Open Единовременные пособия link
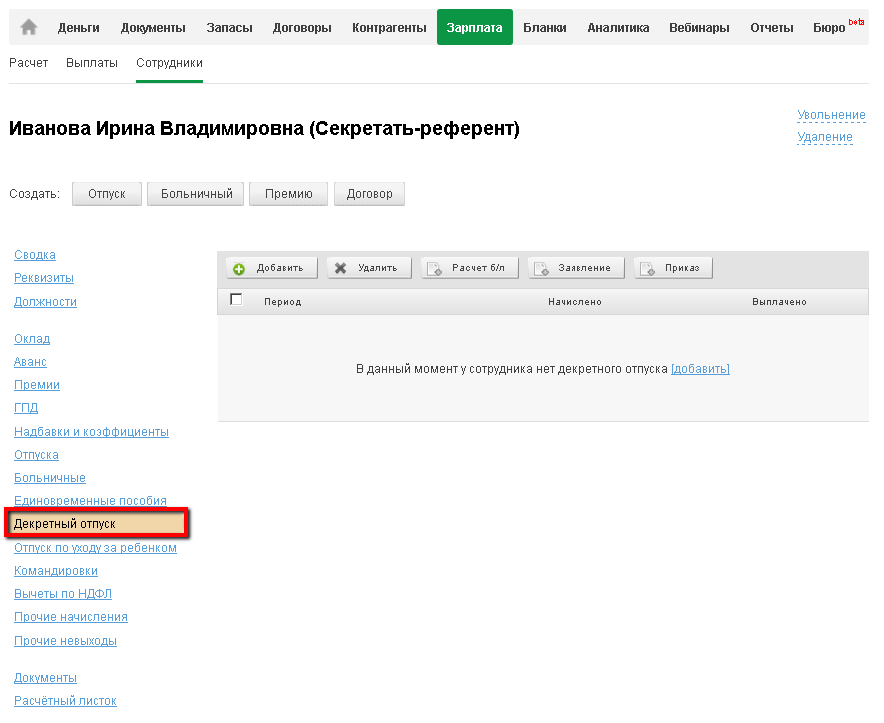This screenshot has height=723, width=884. (90, 501)
